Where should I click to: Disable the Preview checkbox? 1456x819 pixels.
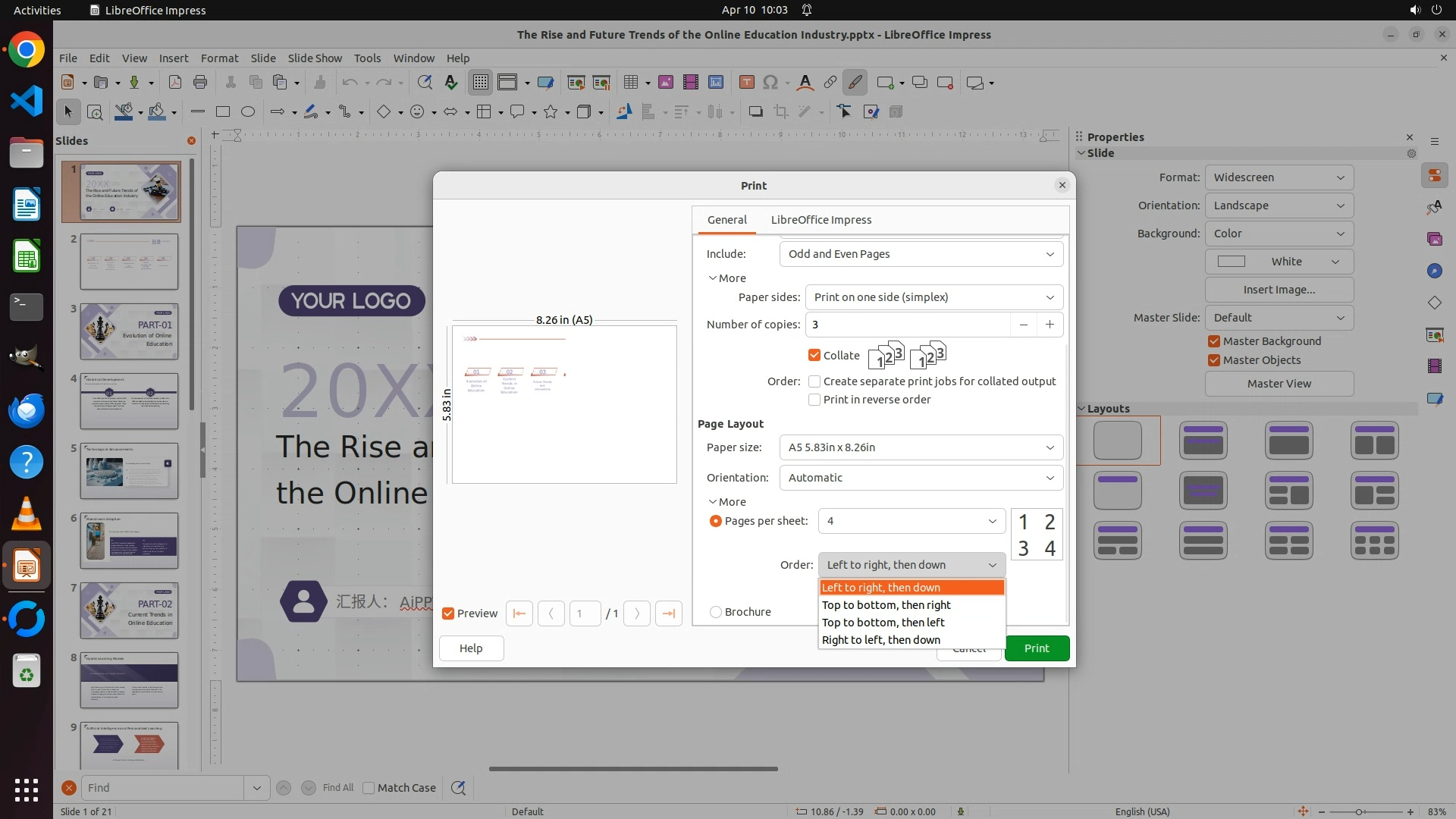click(448, 613)
